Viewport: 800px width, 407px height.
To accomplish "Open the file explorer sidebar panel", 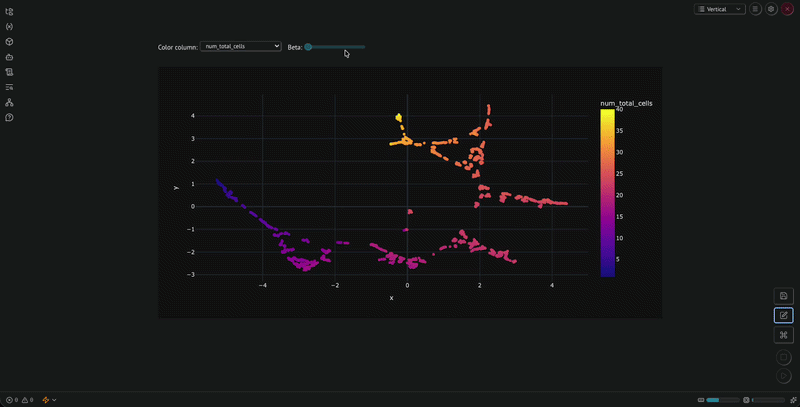I will (9, 11).
